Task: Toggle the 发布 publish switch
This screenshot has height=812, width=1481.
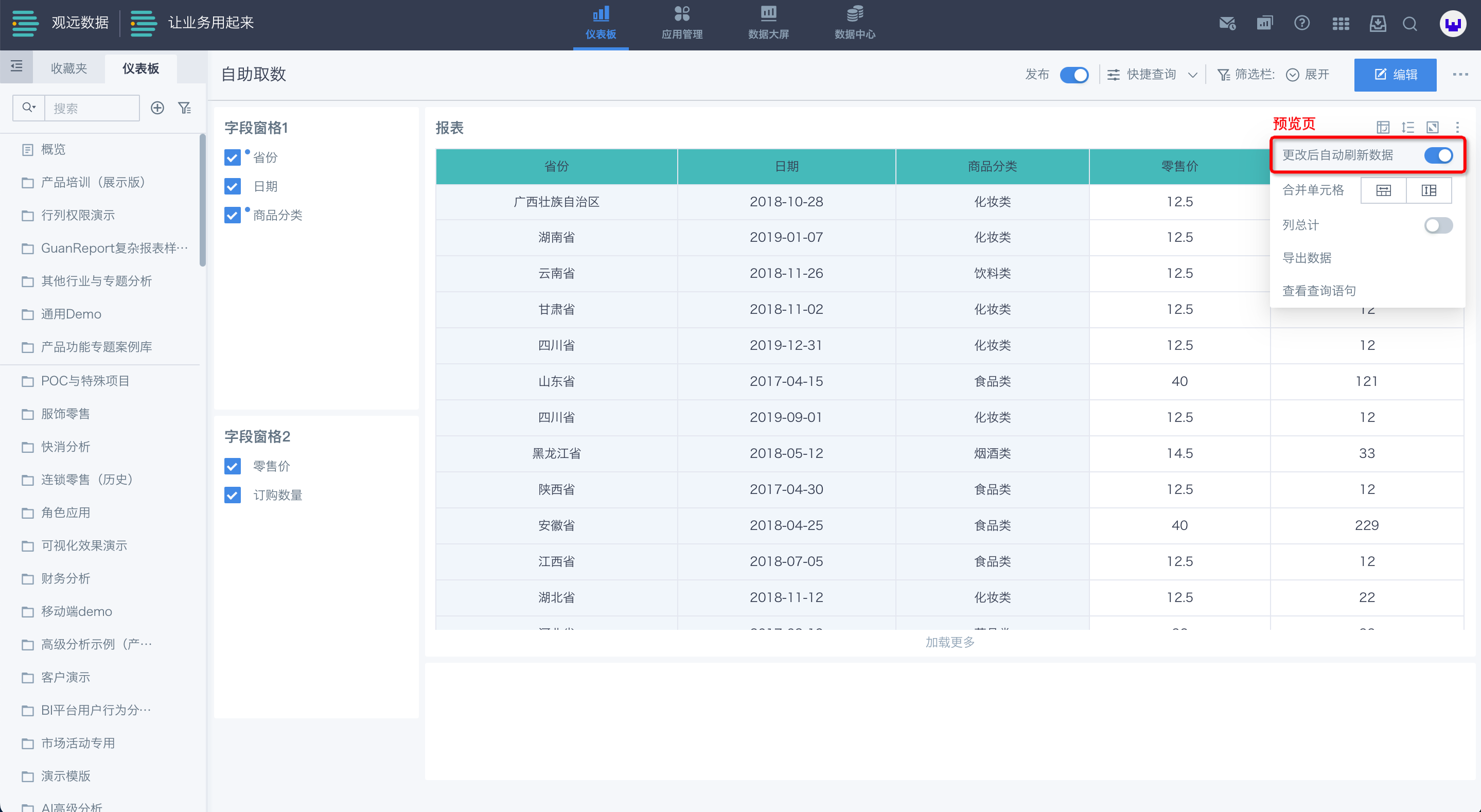Action: point(1074,75)
